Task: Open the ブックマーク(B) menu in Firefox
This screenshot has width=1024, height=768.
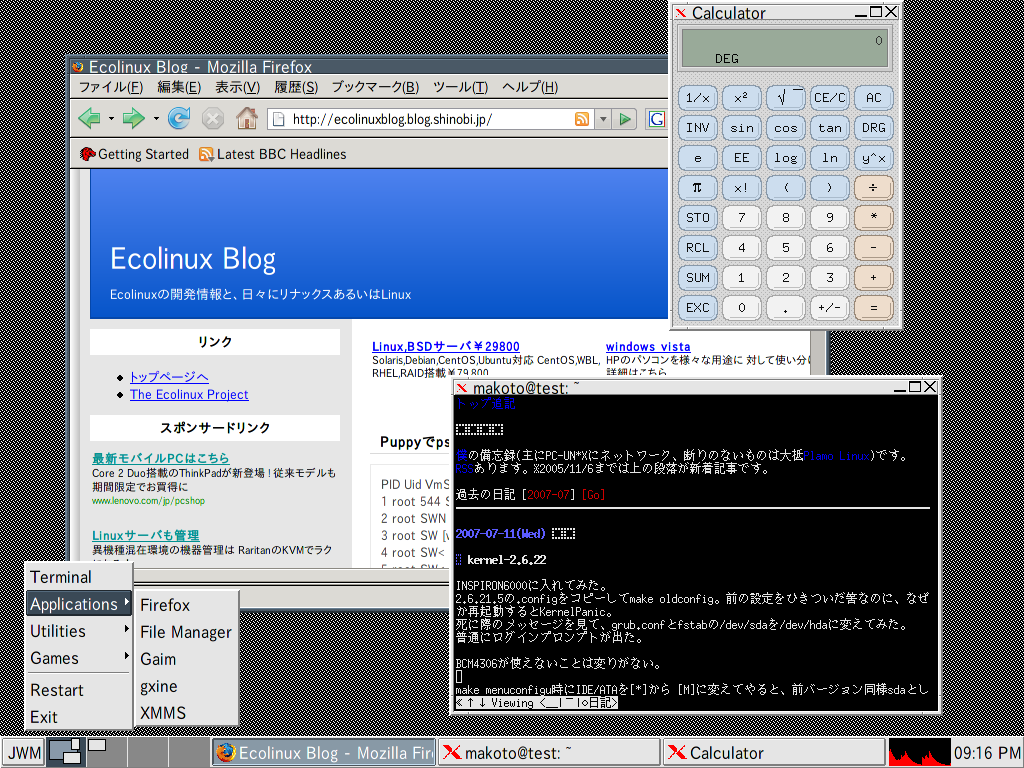Action: 376,88
